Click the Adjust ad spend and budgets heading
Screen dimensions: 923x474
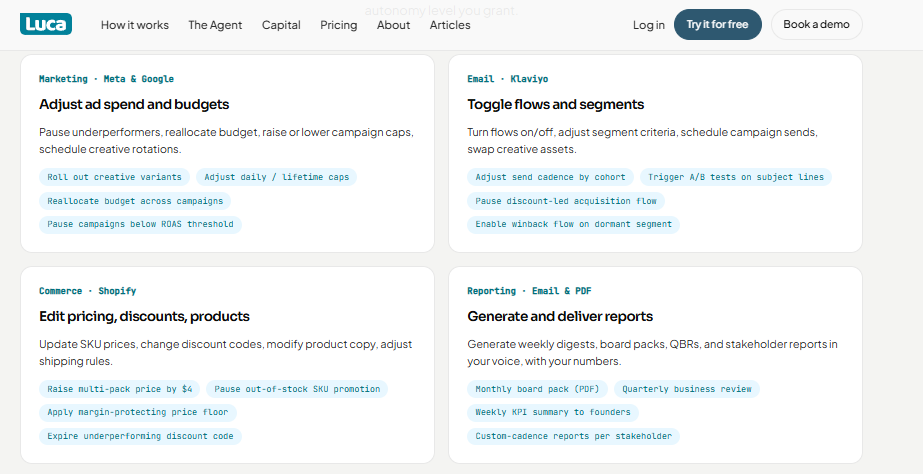[134, 104]
